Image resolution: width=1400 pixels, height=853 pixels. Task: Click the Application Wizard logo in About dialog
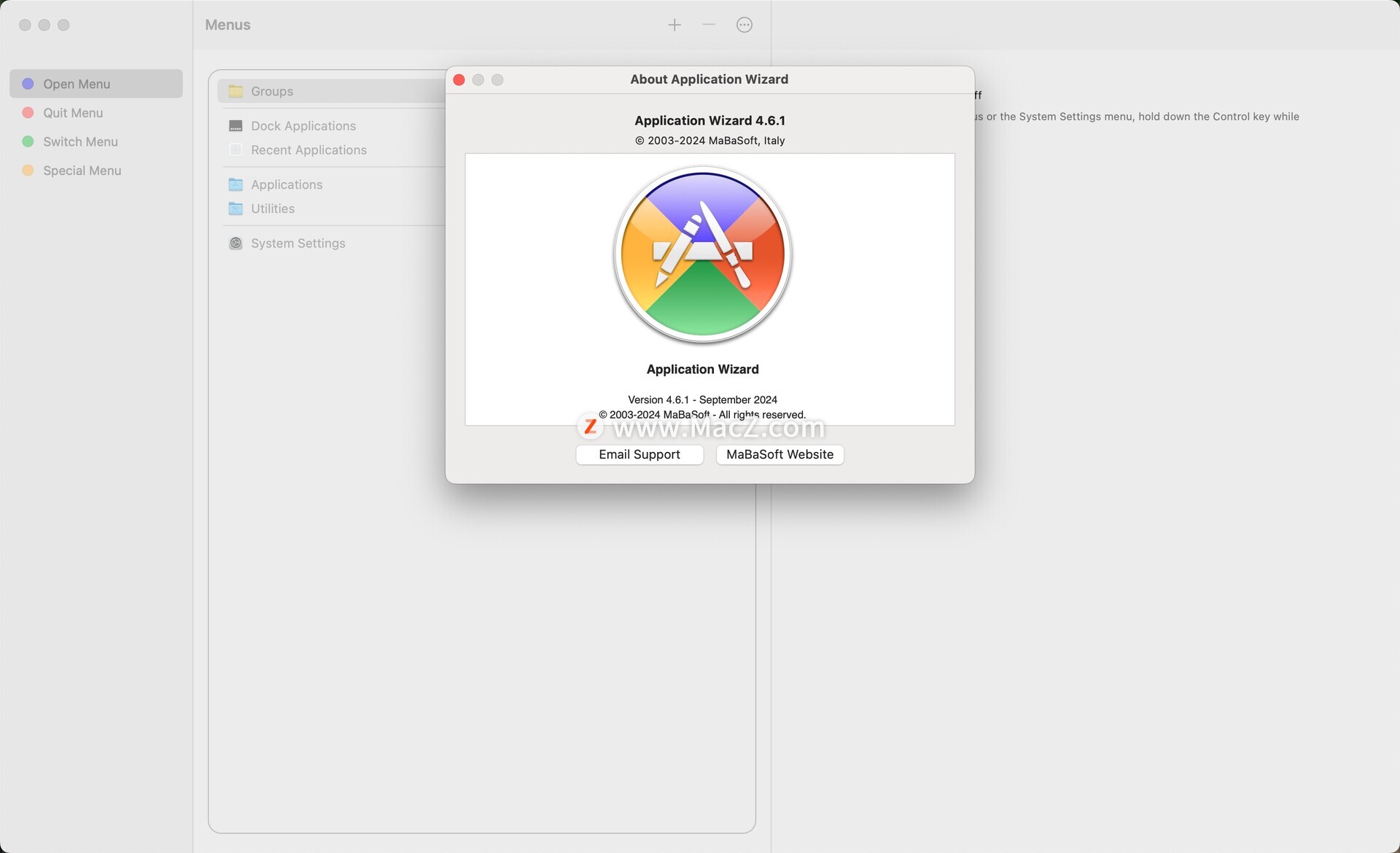tap(703, 255)
